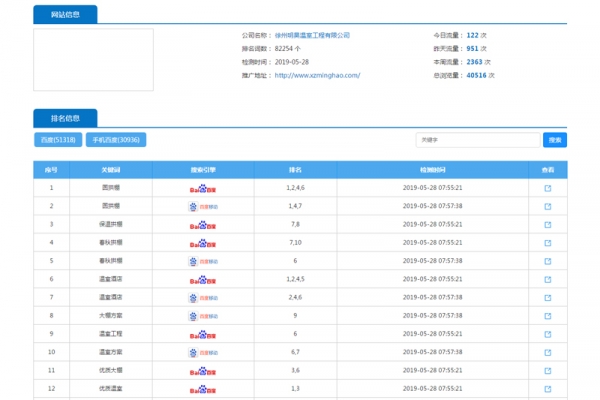Open the view icon for row 4

(548, 243)
